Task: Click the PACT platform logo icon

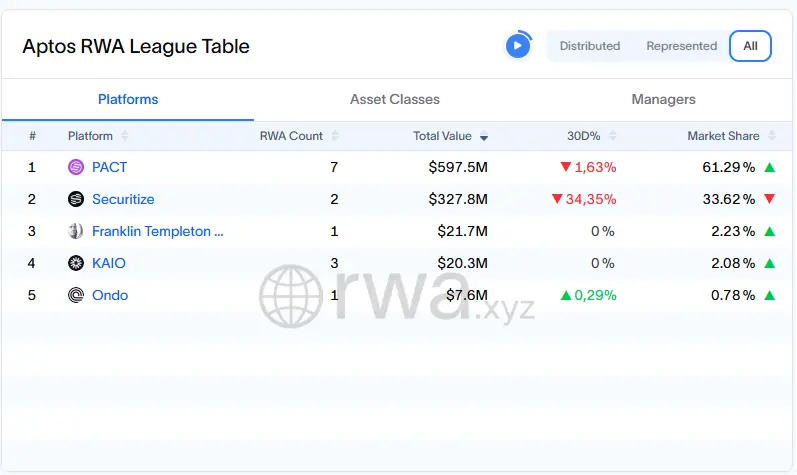Action: [76, 167]
